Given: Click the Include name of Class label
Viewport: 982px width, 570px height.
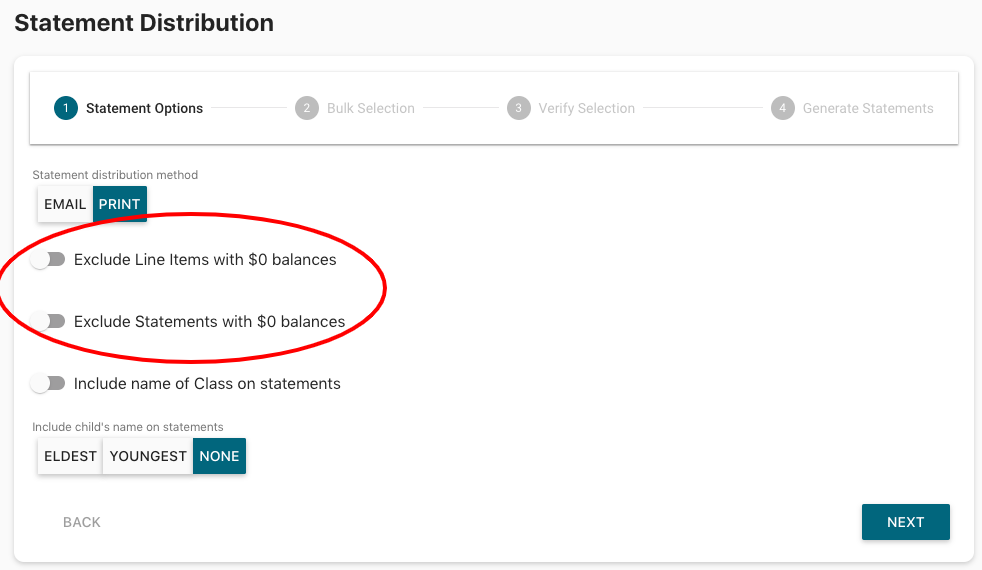Looking at the screenshot, I should pyautogui.click(x=207, y=384).
